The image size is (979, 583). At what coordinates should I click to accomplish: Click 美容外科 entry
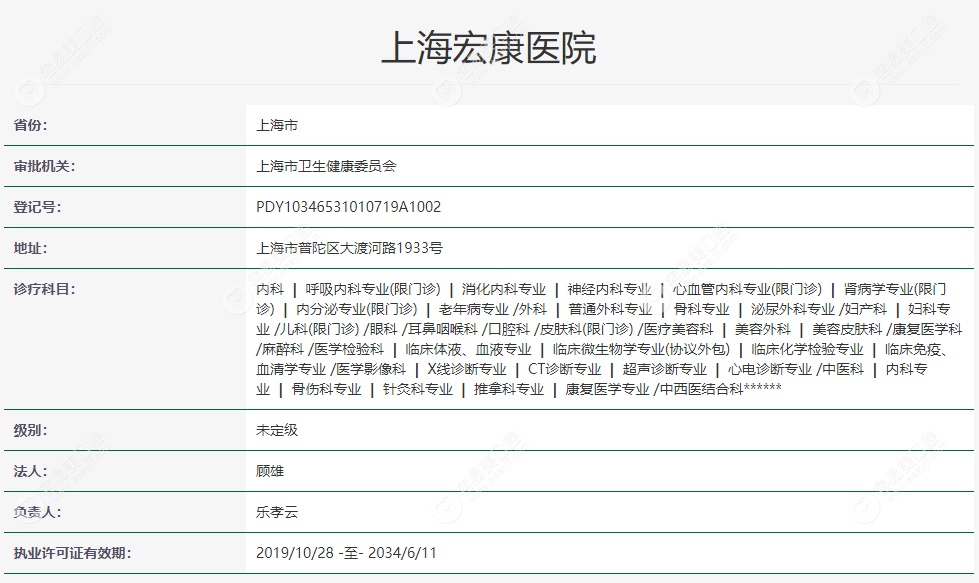762,329
